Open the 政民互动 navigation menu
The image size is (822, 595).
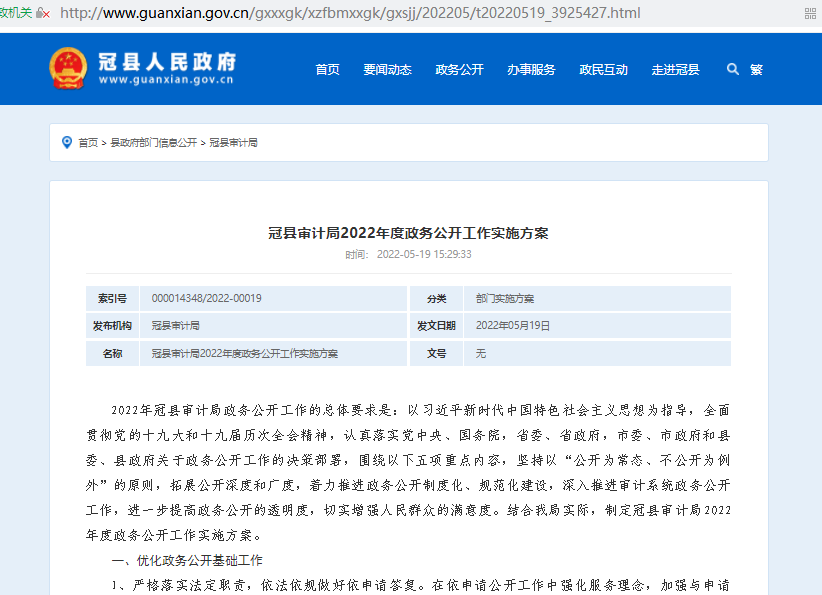[603, 69]
